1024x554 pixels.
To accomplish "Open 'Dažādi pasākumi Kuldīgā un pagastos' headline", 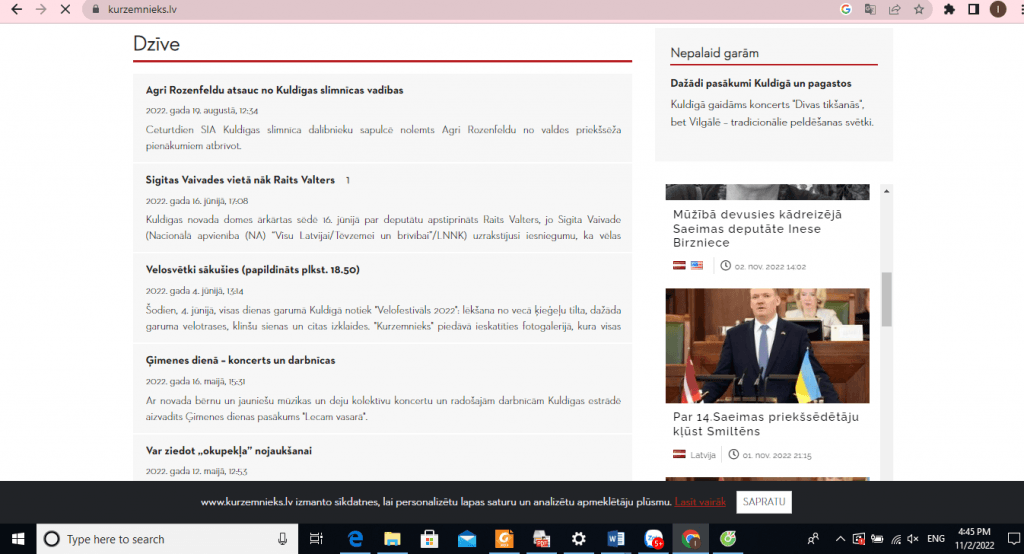I will pyautogui.click(x=761, y=84).
